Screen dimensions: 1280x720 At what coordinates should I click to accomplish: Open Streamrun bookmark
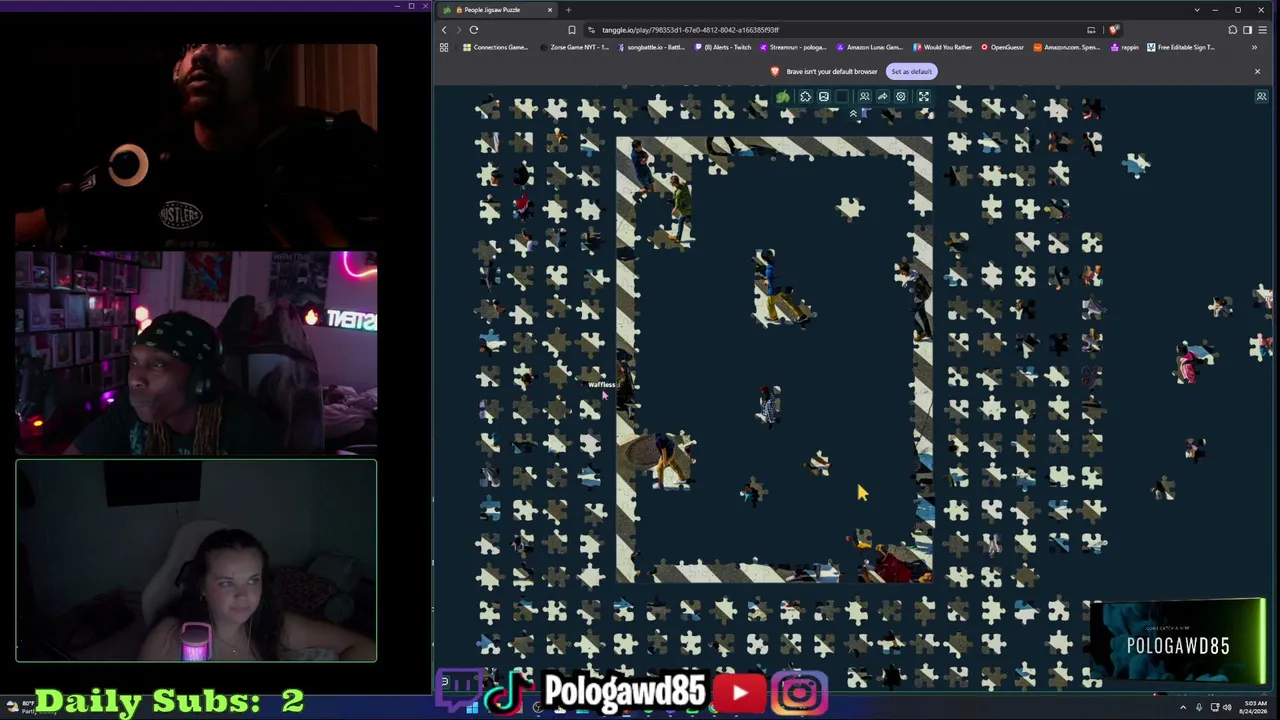[x=794, y=47]
